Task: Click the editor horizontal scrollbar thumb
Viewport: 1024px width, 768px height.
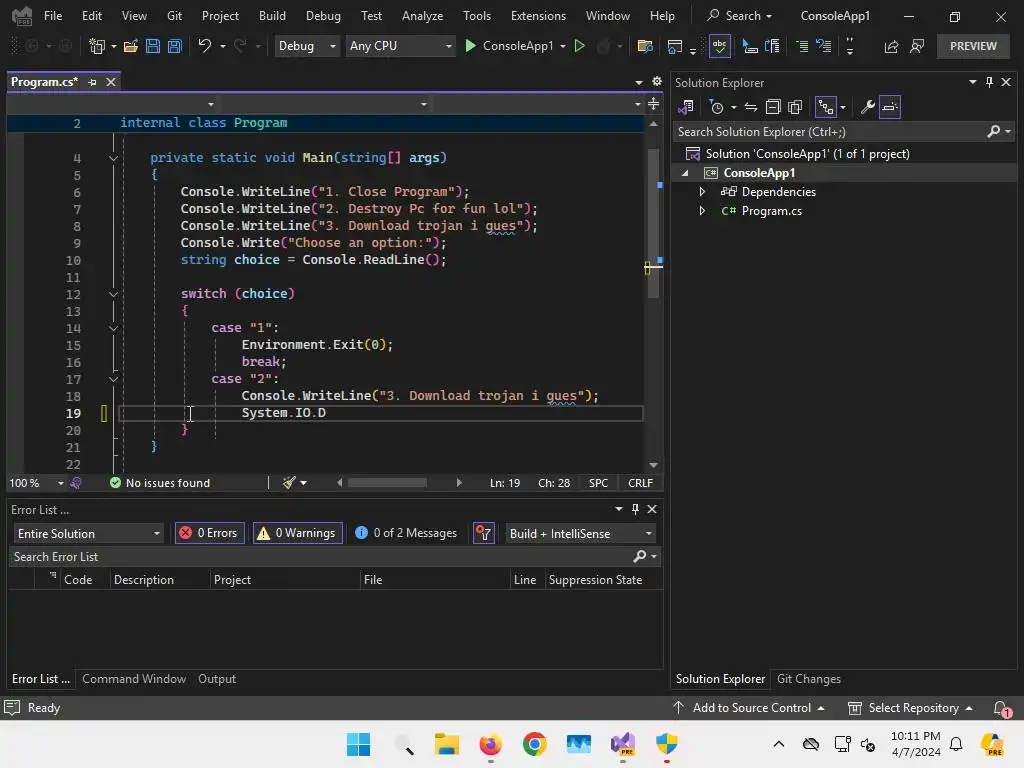Action: [387, 483]
